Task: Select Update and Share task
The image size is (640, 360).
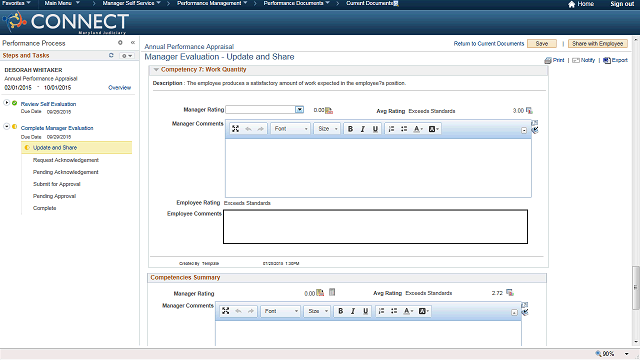Action: [77, 148]
